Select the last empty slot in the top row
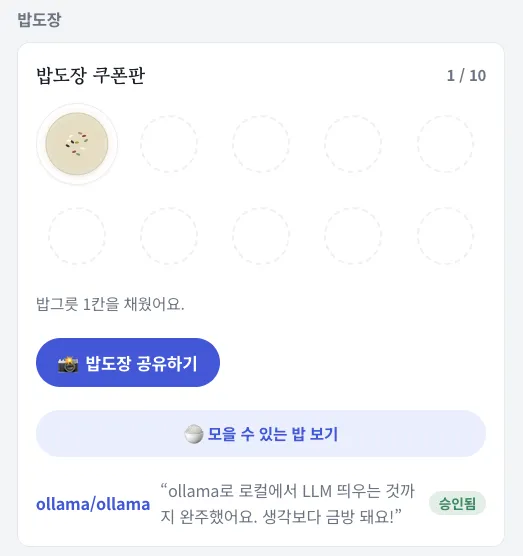The height and width of the screenshot is (556, 523). [x=445, y=144]
